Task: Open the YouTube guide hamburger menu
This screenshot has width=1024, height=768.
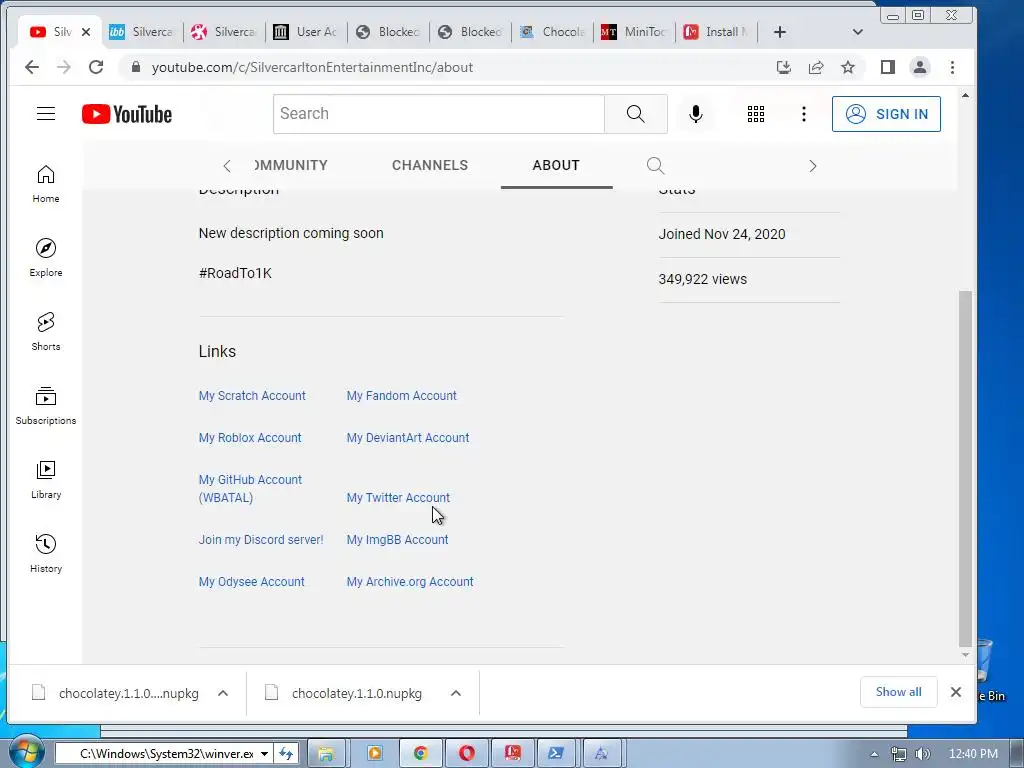Action: point(46,114)
